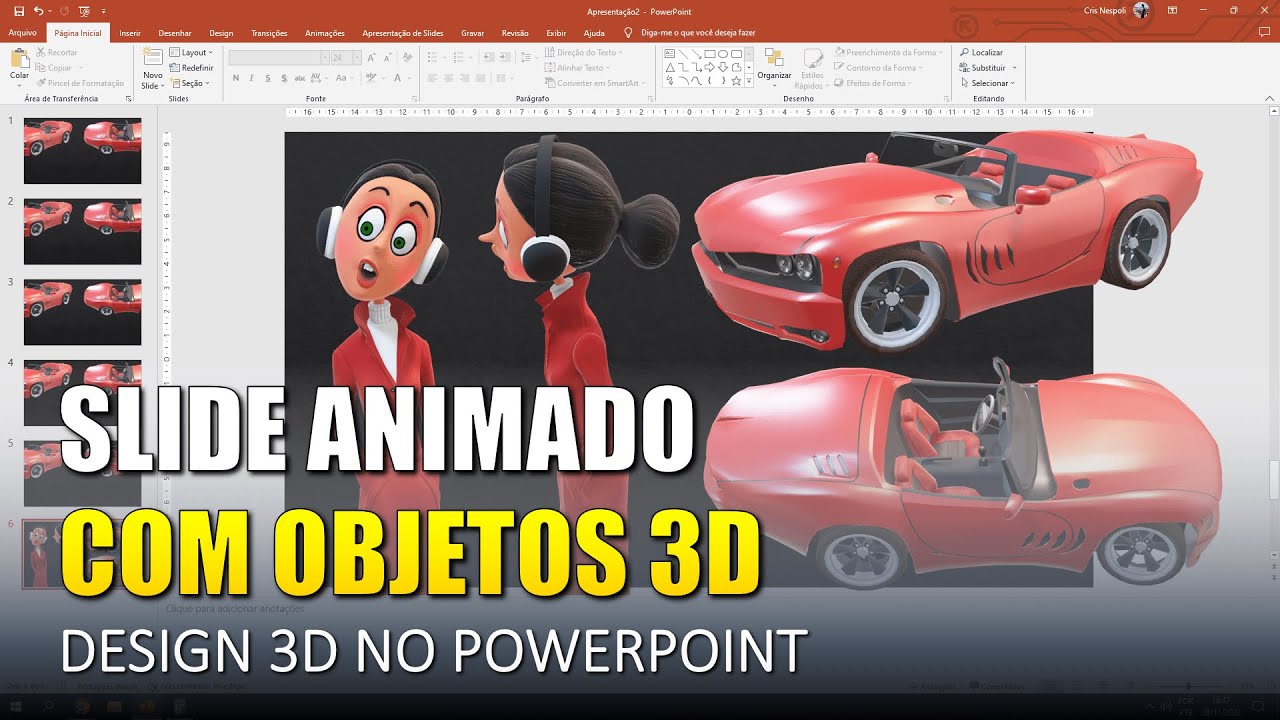1280x720 pixels.
Task: Open the Organizar arrange dropdown
Action: coord(774,68)
